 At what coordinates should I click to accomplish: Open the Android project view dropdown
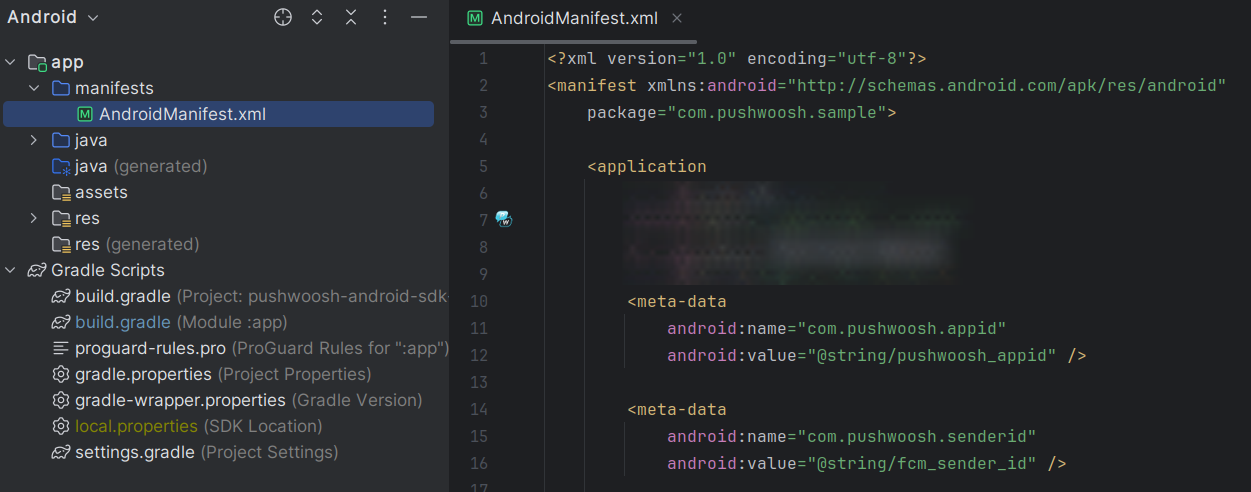pos(53,17)
